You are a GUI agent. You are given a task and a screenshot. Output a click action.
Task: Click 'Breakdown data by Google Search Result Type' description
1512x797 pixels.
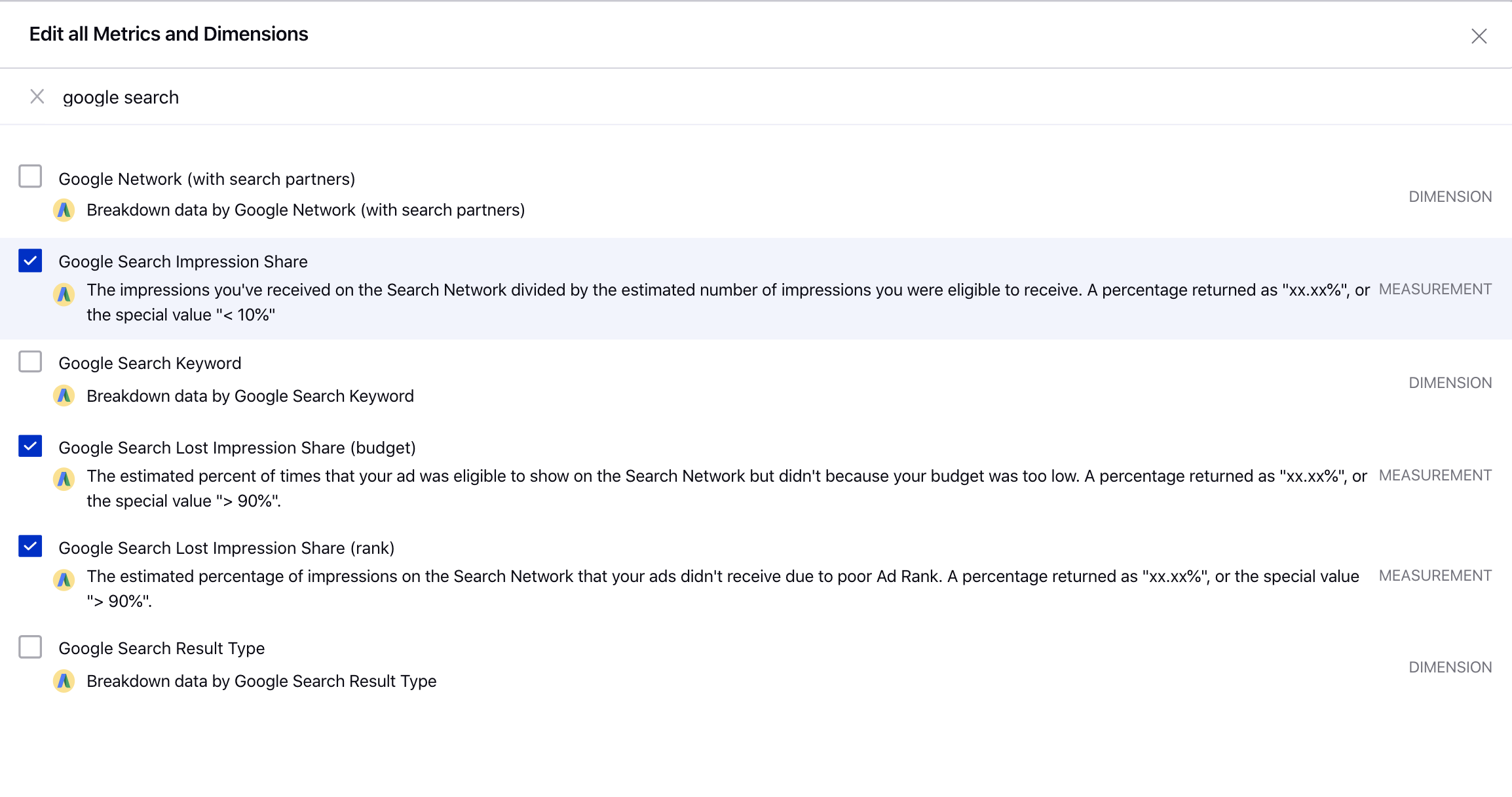point(261,681)
